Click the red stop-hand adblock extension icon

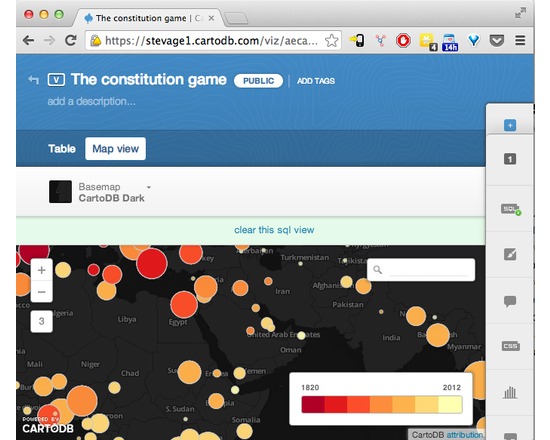pos(403,41)
